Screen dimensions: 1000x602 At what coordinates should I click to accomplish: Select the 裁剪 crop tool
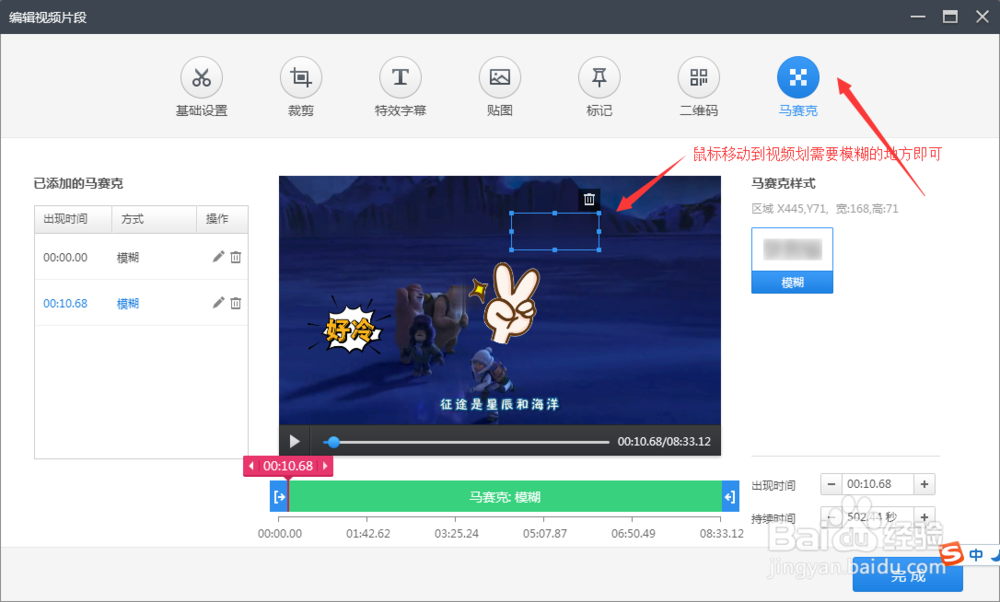[x=300, y=85]
